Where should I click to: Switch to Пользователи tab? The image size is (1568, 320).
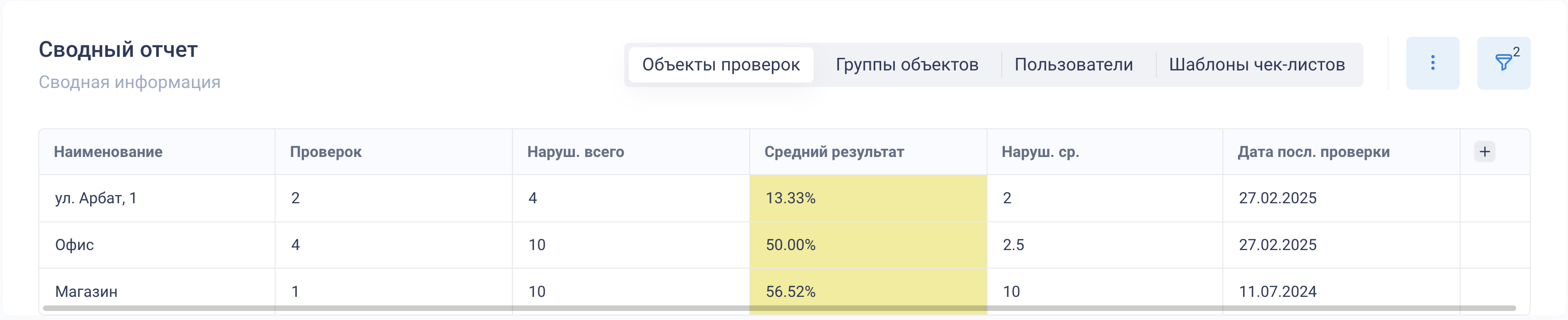point(1074,64)
